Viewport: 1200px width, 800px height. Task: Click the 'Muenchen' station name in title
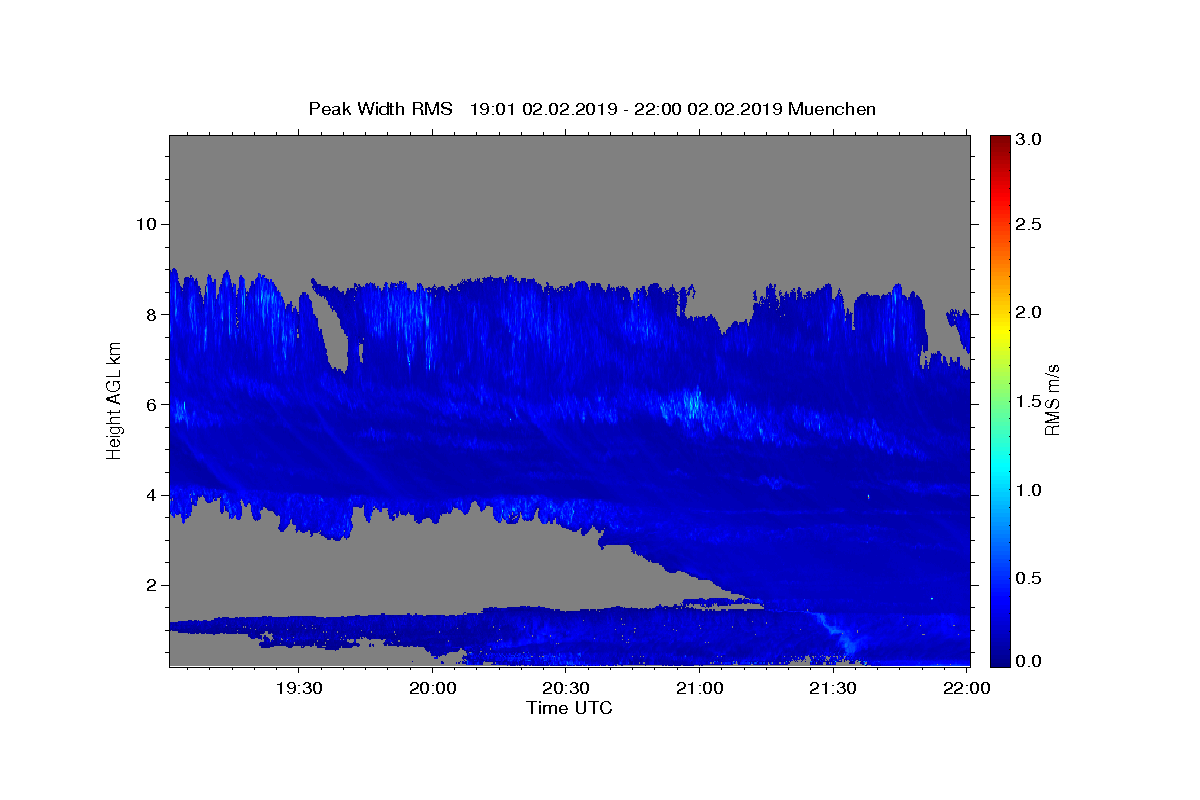[832, 109]
